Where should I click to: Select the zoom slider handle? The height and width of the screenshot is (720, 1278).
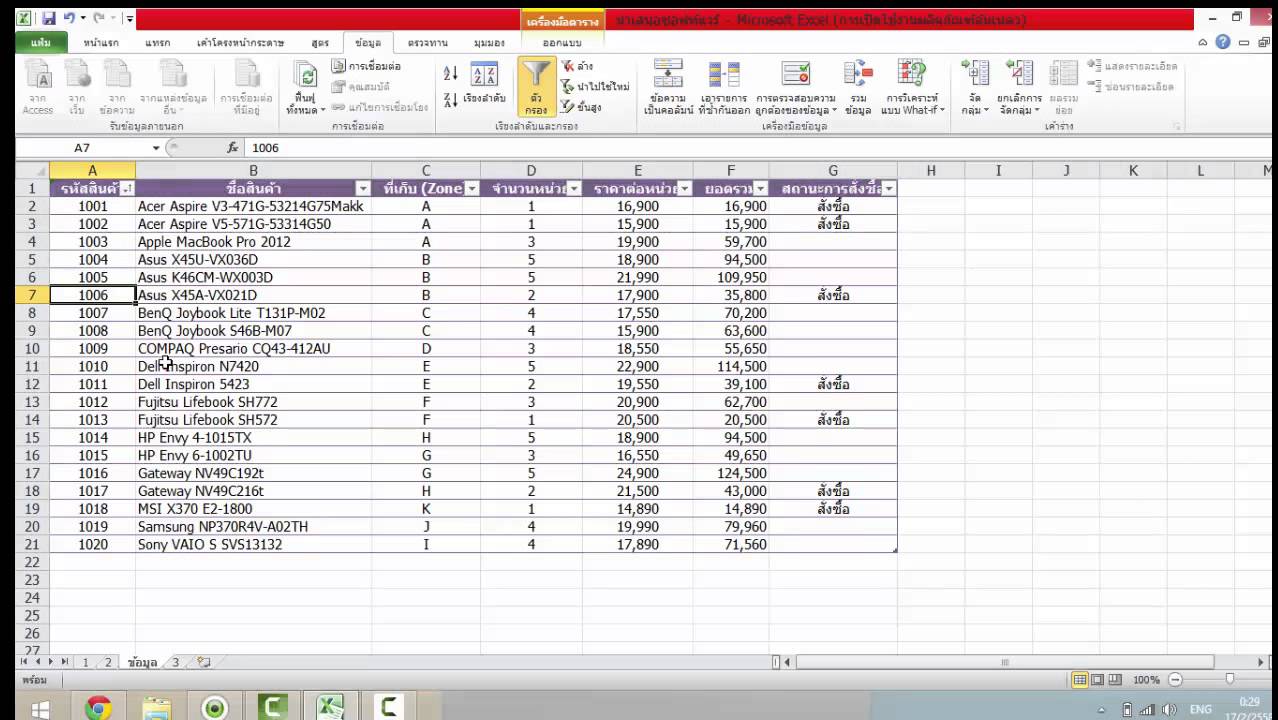1229,680
